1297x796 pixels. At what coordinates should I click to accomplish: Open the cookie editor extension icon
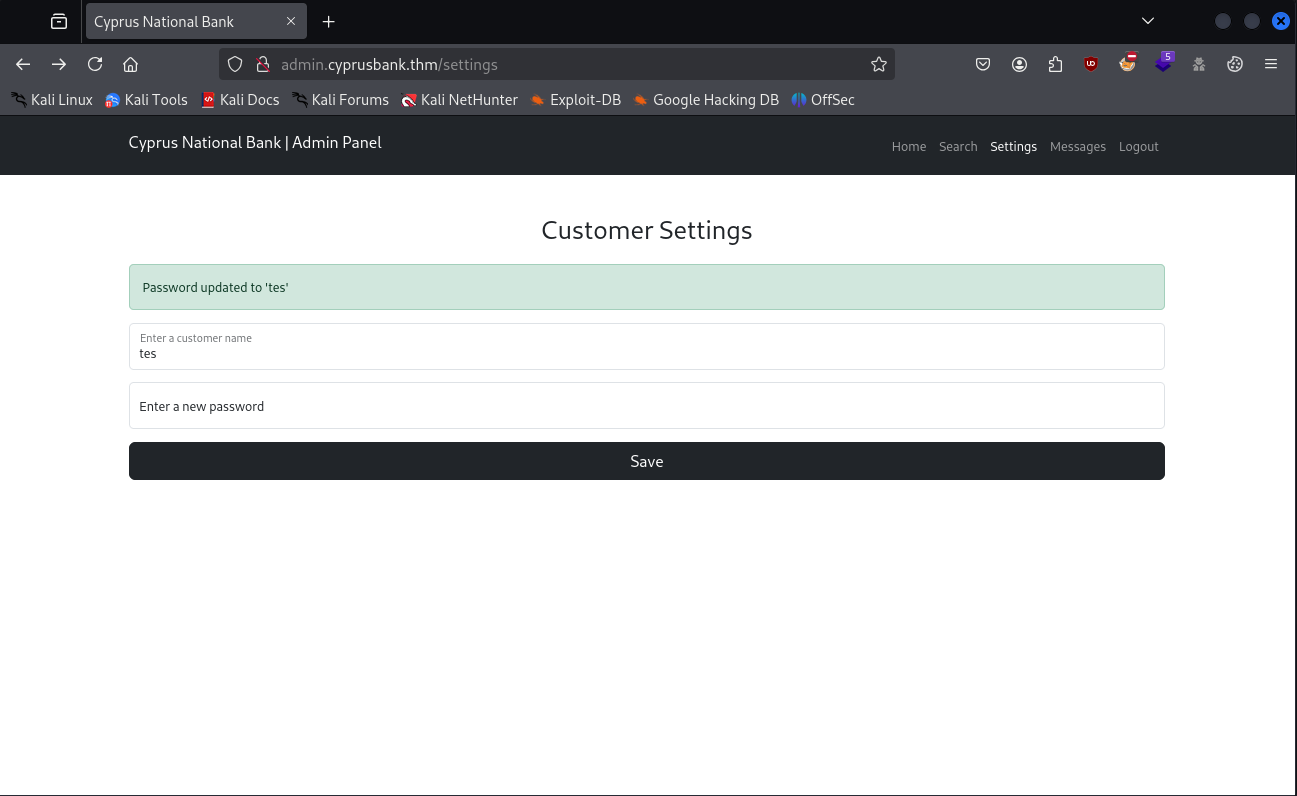tap(1235, 64)
